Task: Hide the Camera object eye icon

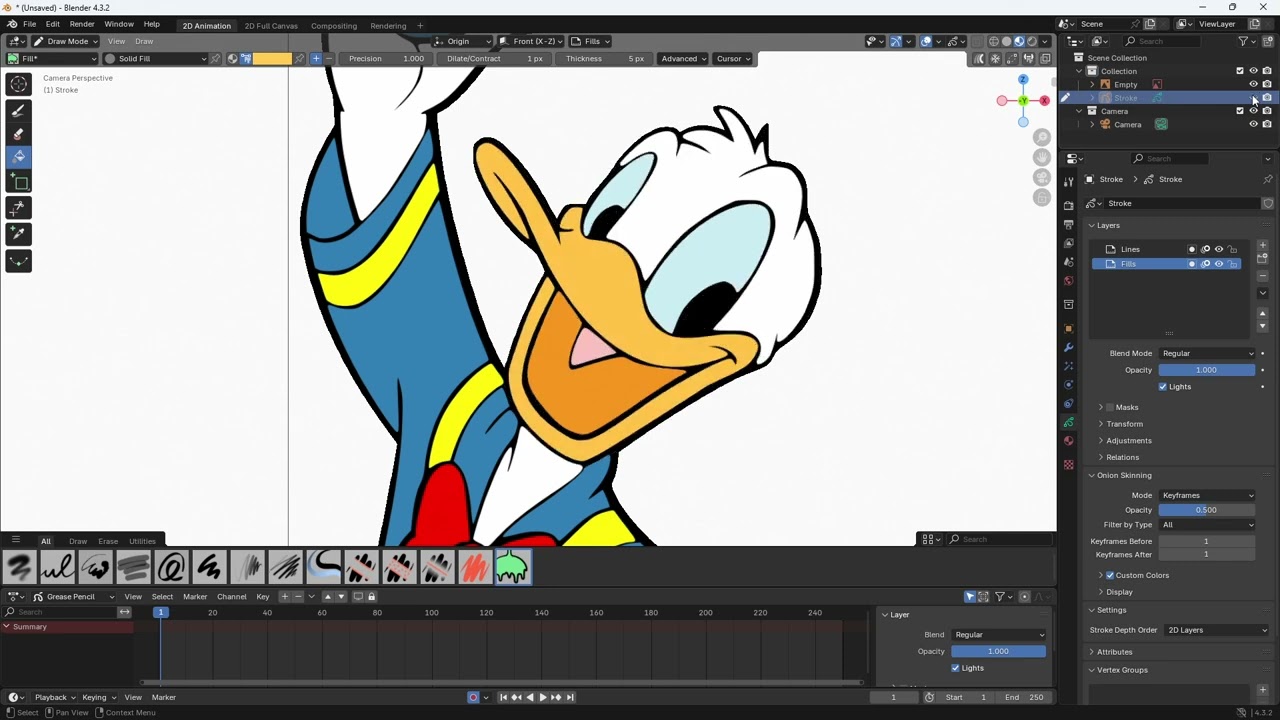Action: pyautogui.click(x=1253, y=124)
